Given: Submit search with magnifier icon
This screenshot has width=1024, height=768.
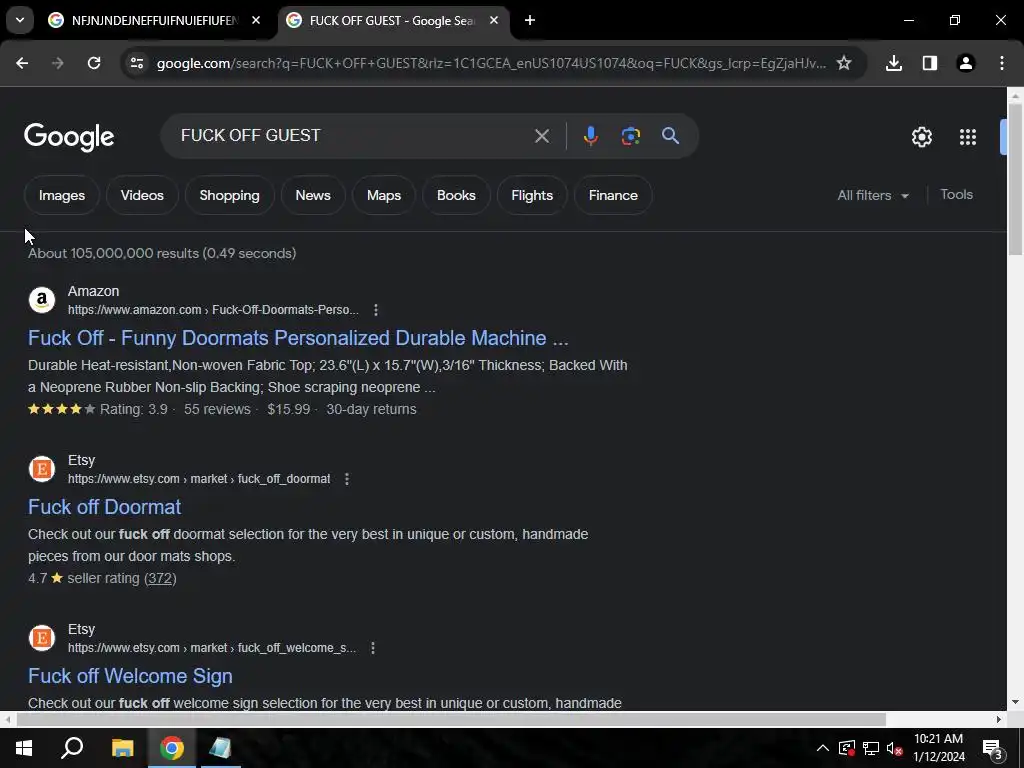Looking at the screenshot, I should pyautogui.click(x=671, y=136).
